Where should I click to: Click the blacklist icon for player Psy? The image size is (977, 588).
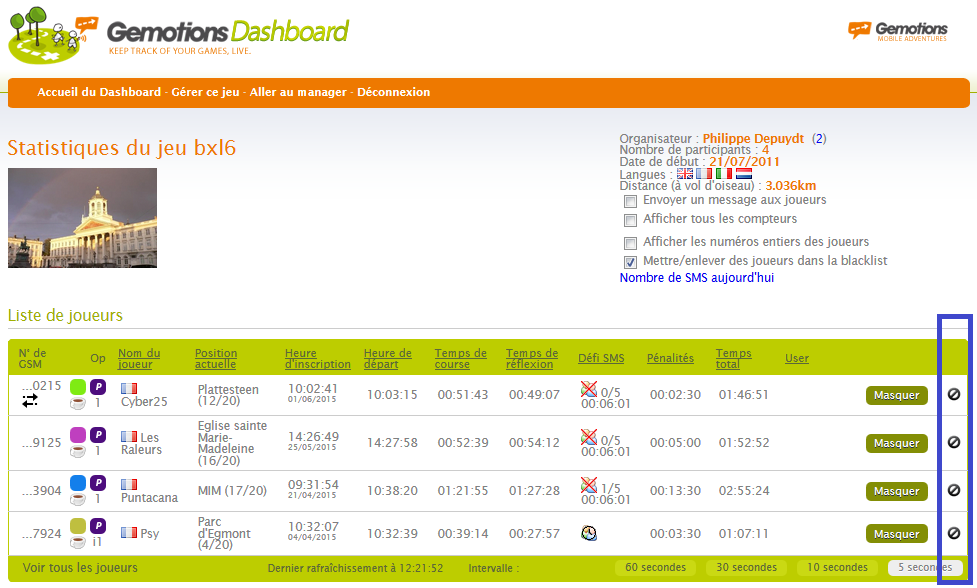953,534
